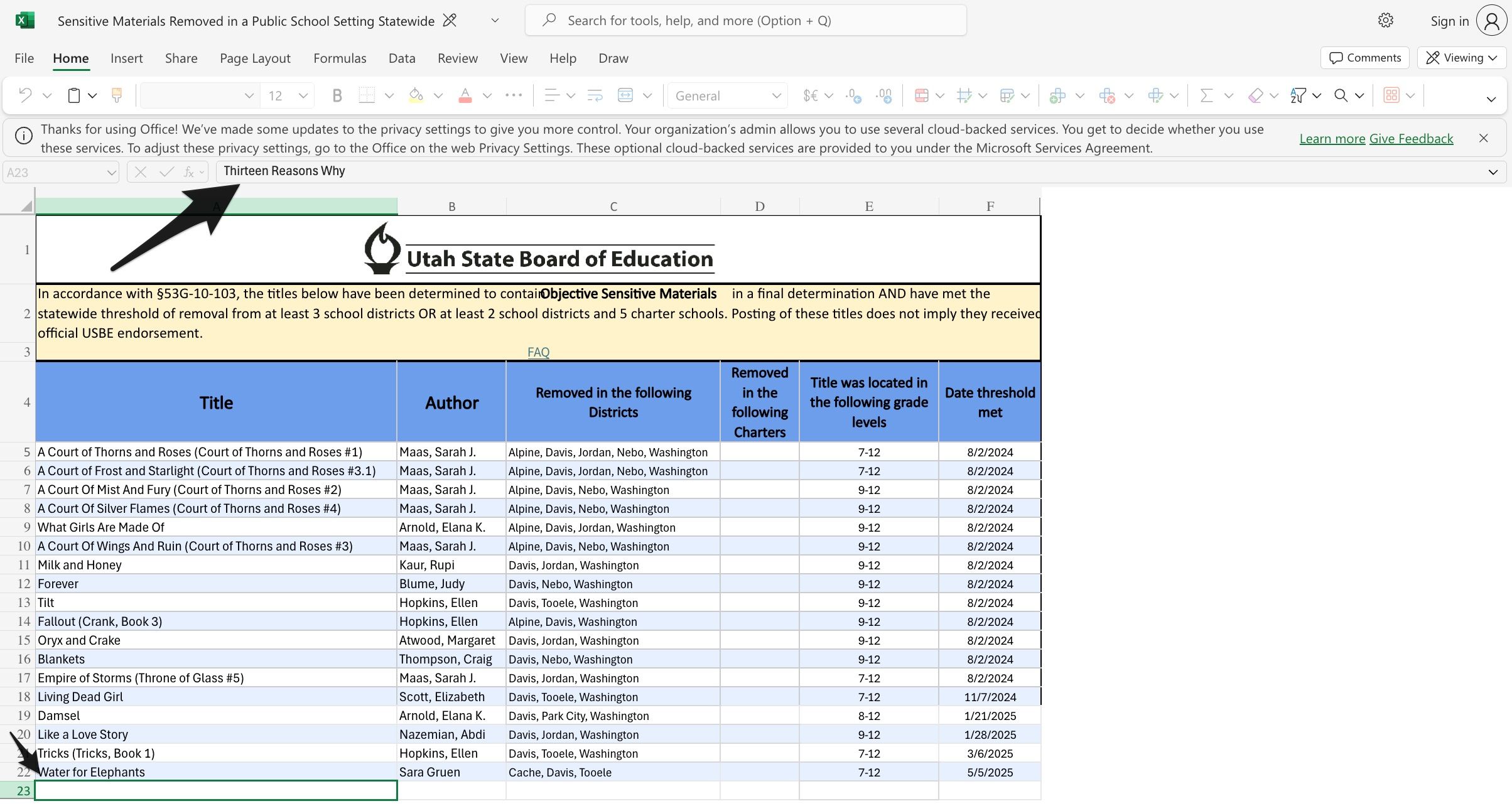1512x806 pixels.
Task: Click the Find & Select magnifier icon
Action: [x=1341, y=95]
